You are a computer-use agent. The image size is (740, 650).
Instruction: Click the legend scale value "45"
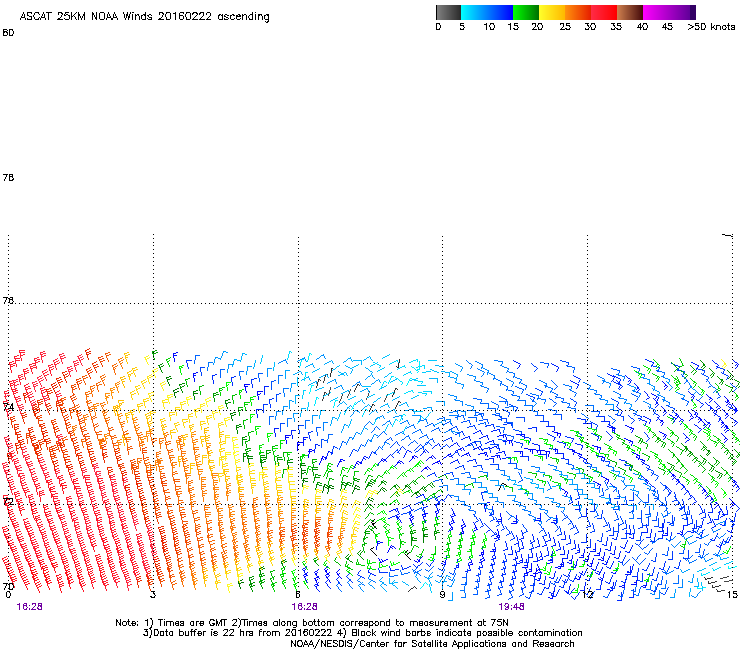coord(667,27)
